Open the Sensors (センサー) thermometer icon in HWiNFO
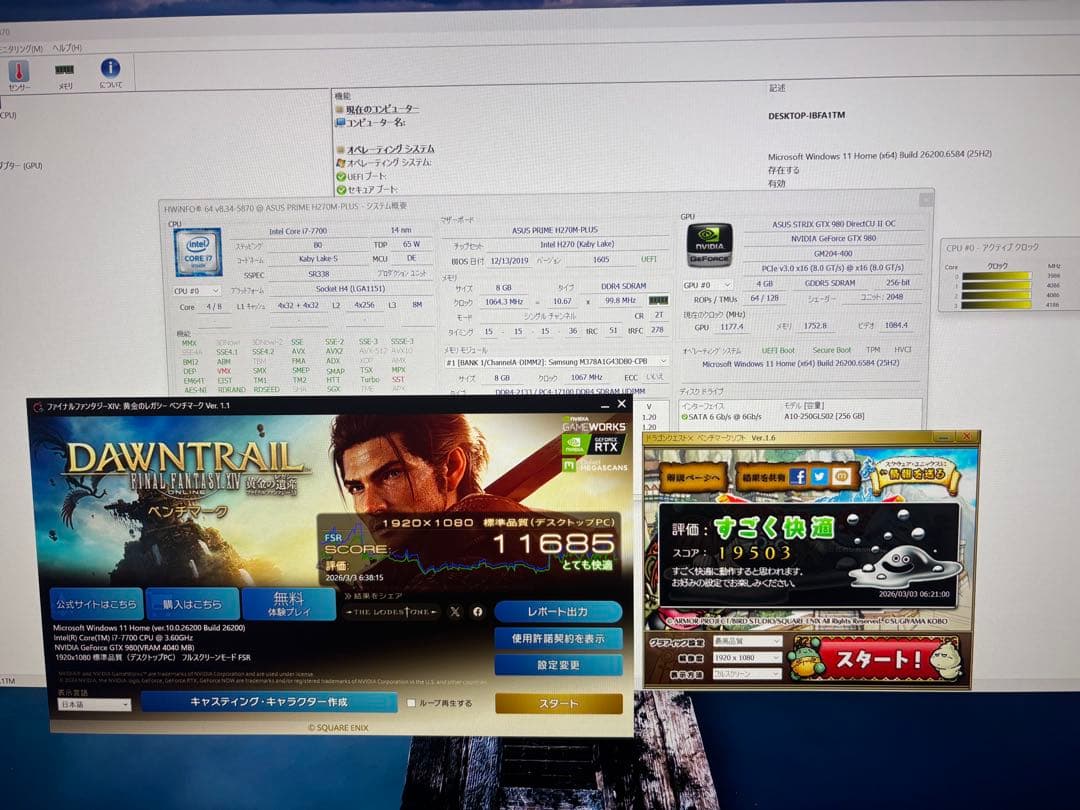The height and width of the screenshot is (810, 1080). pyautogui.click(x=19, y=70)
